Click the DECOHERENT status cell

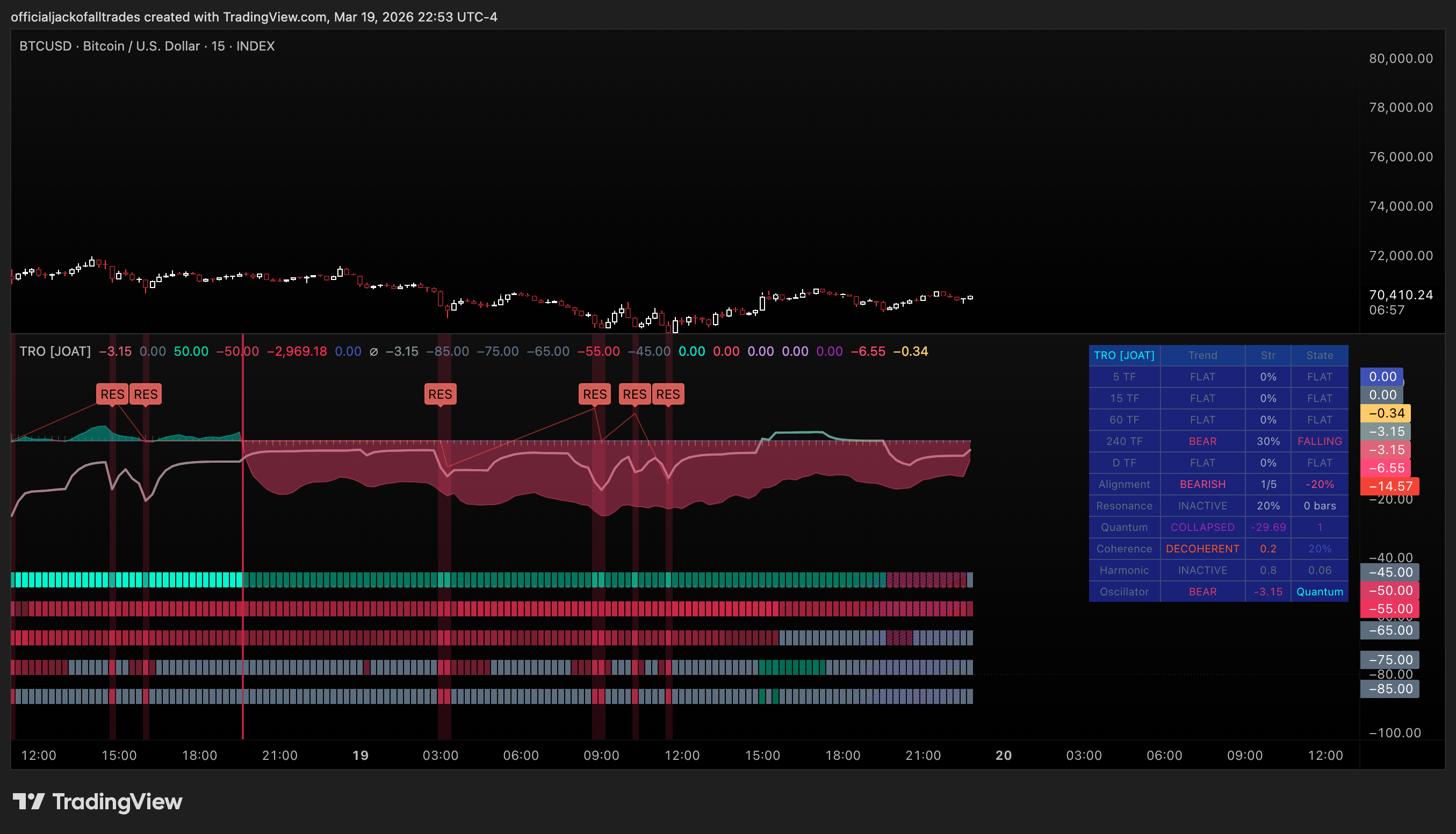pos(1202,549)
